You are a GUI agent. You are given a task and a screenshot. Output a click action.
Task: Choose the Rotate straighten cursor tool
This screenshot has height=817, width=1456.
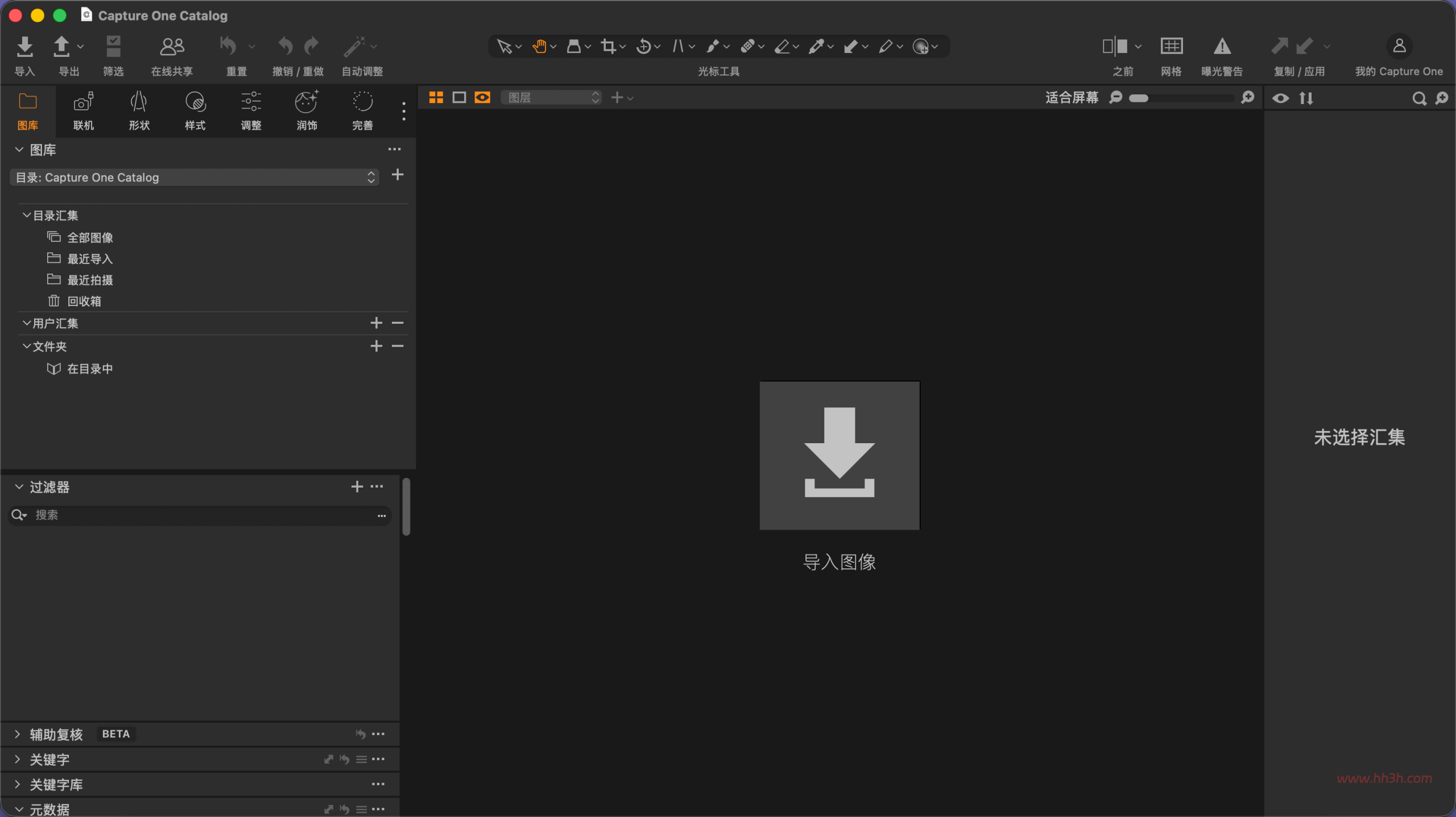(x=643, y=46)
